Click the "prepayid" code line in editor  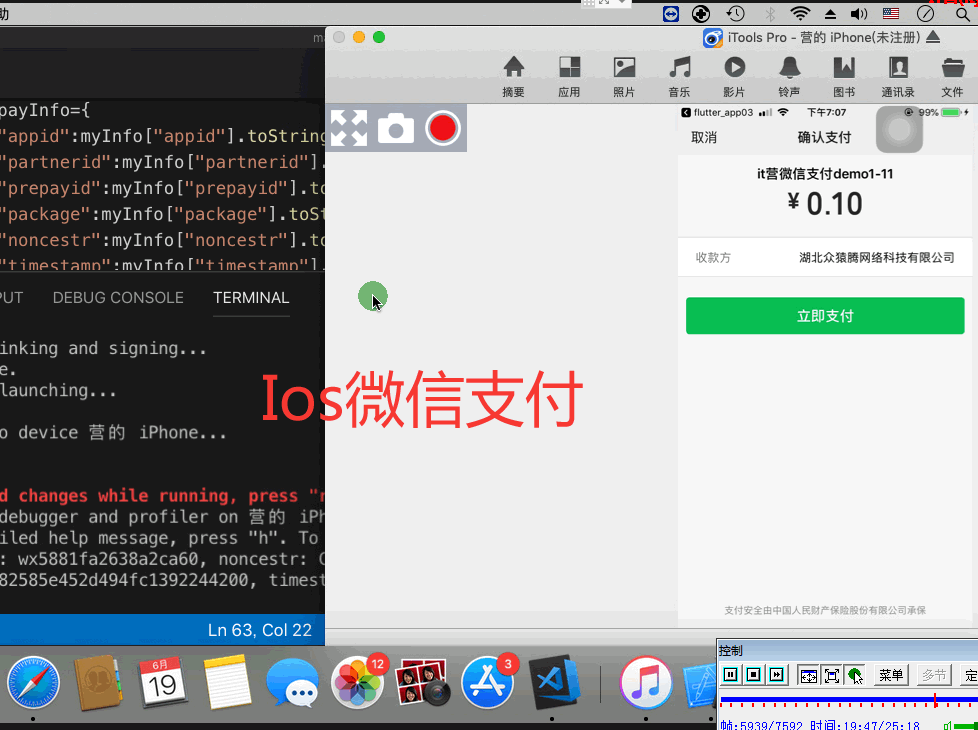(x=162, y=188)
